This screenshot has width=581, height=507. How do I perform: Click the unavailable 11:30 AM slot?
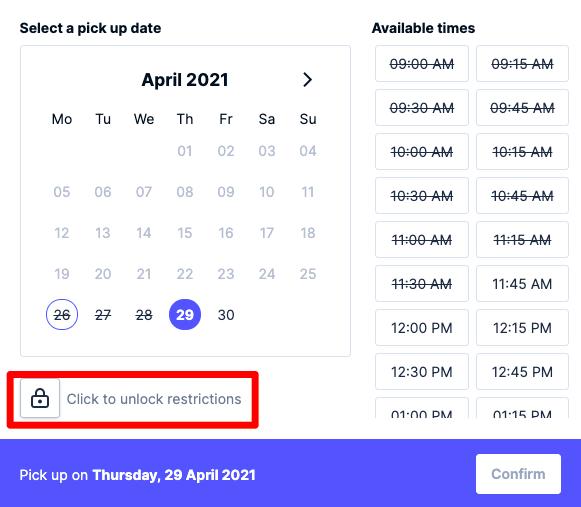click(x=422, y=284)
